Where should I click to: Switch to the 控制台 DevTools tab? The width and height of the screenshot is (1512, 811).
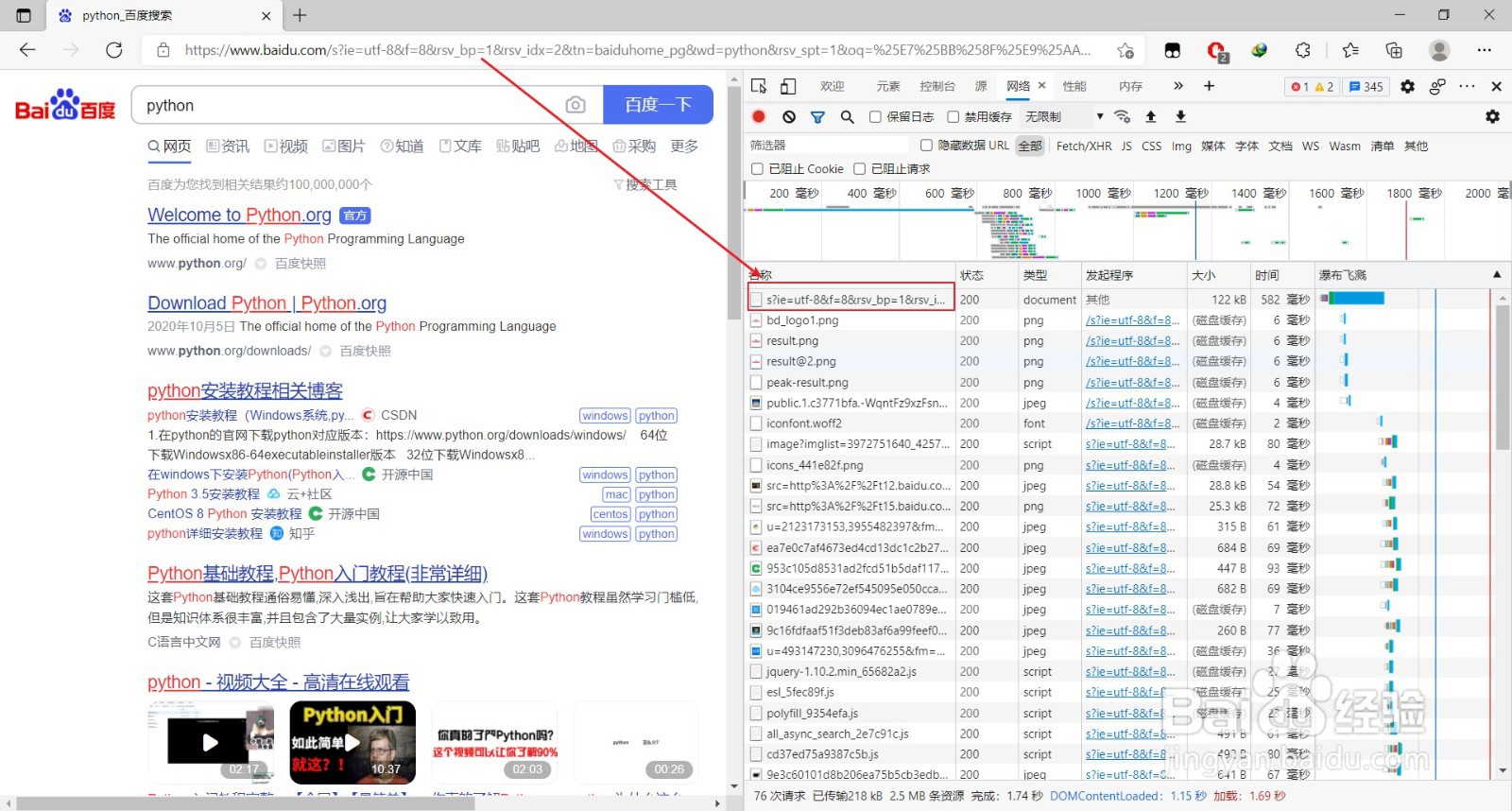coord(937,86)
